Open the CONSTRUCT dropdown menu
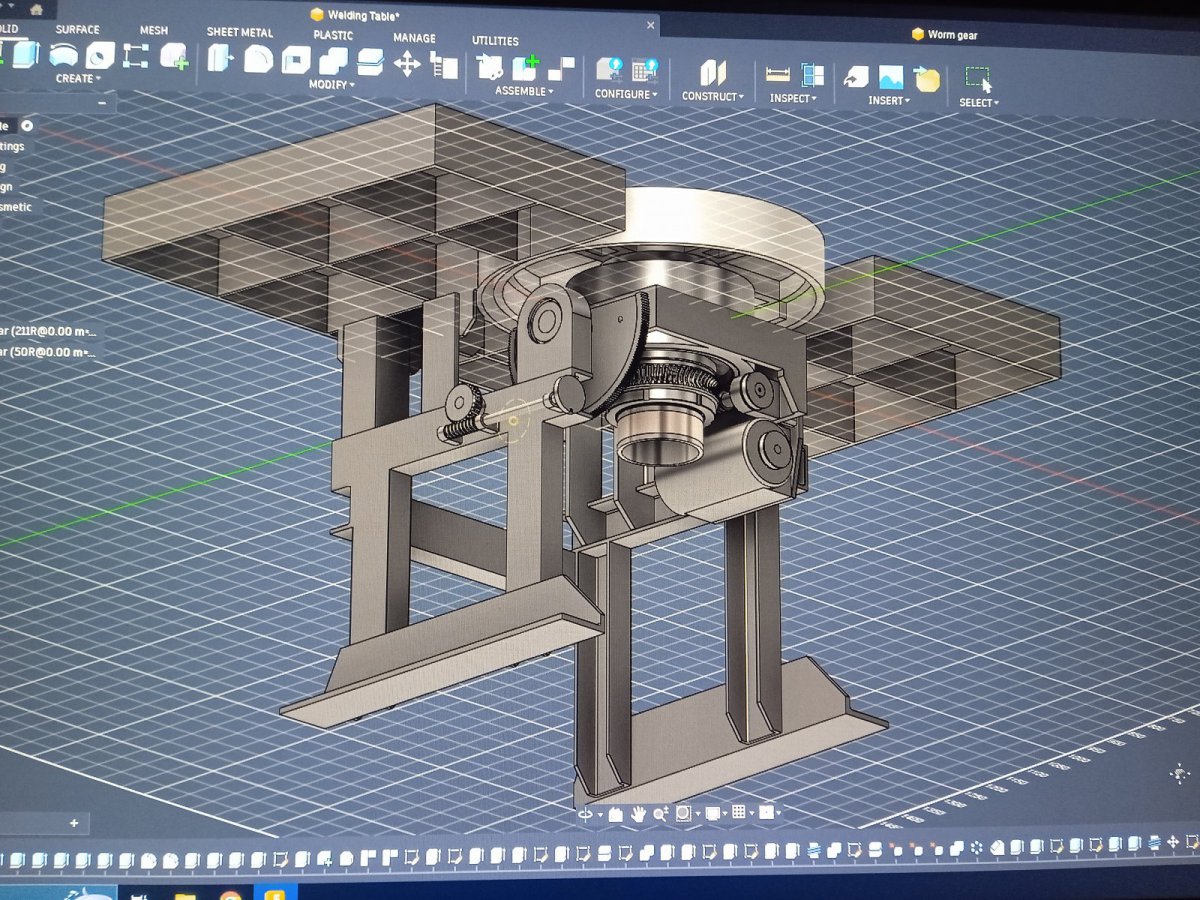The image size is (1200, 900). (713, 97)
